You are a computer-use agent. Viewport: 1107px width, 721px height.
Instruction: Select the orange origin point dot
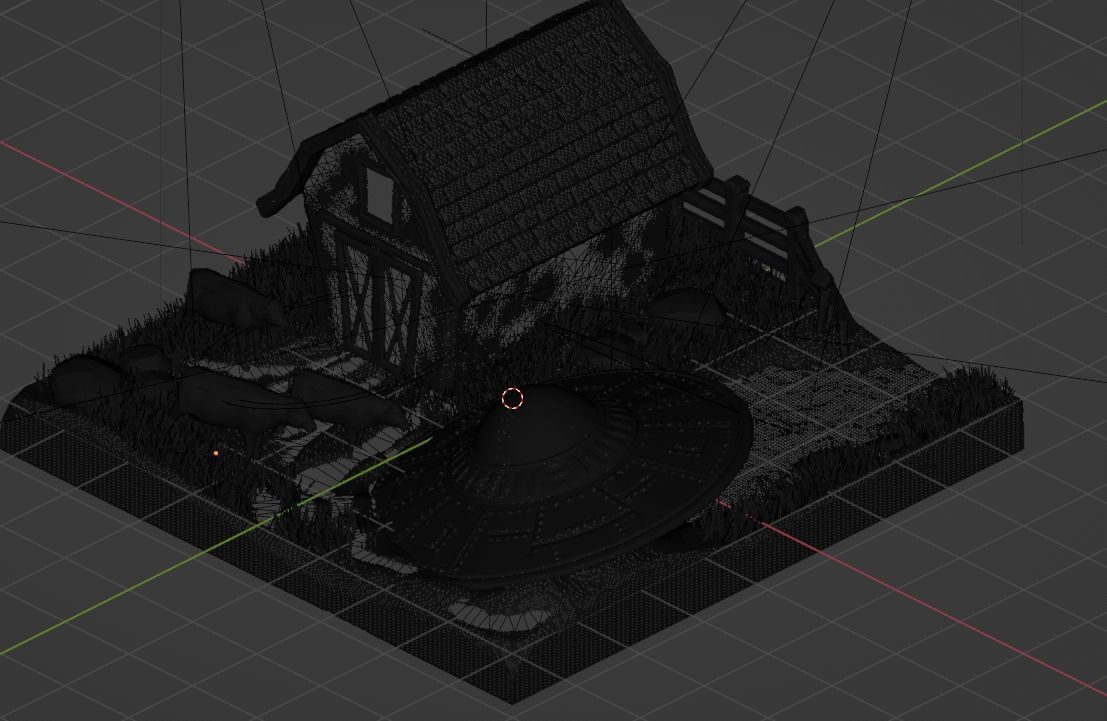216,453
